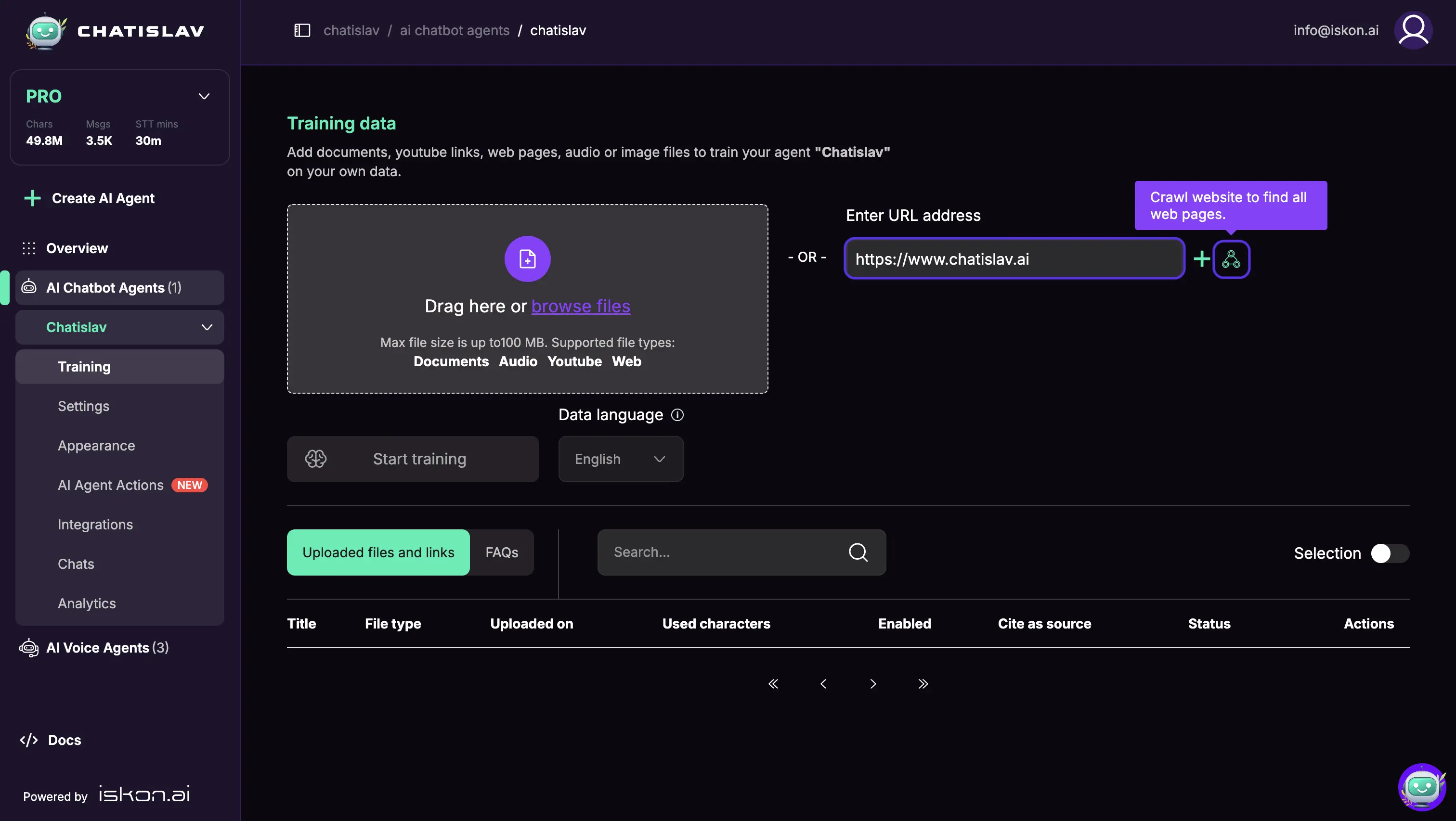This screenshot has width=1456, height=821.
Task: Click the Status column header
Action: 1209,624
